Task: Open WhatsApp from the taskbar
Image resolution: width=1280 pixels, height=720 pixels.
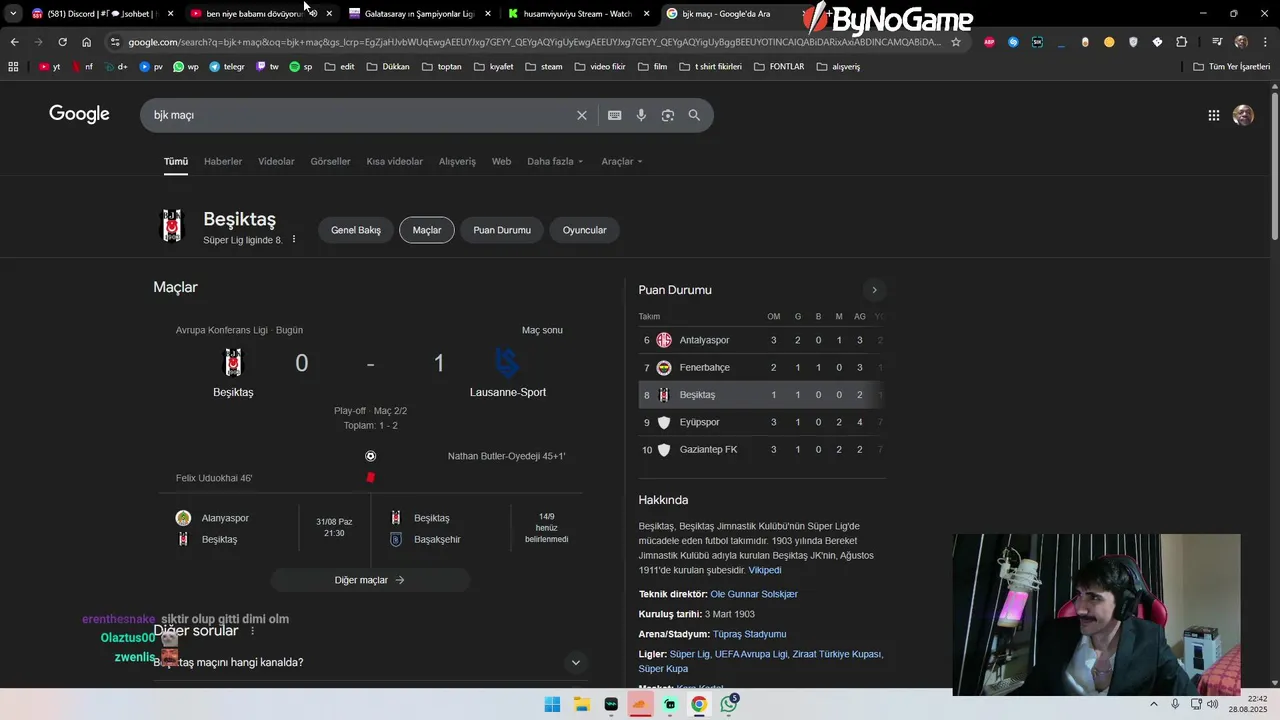Action: click(x=729, y=704)
